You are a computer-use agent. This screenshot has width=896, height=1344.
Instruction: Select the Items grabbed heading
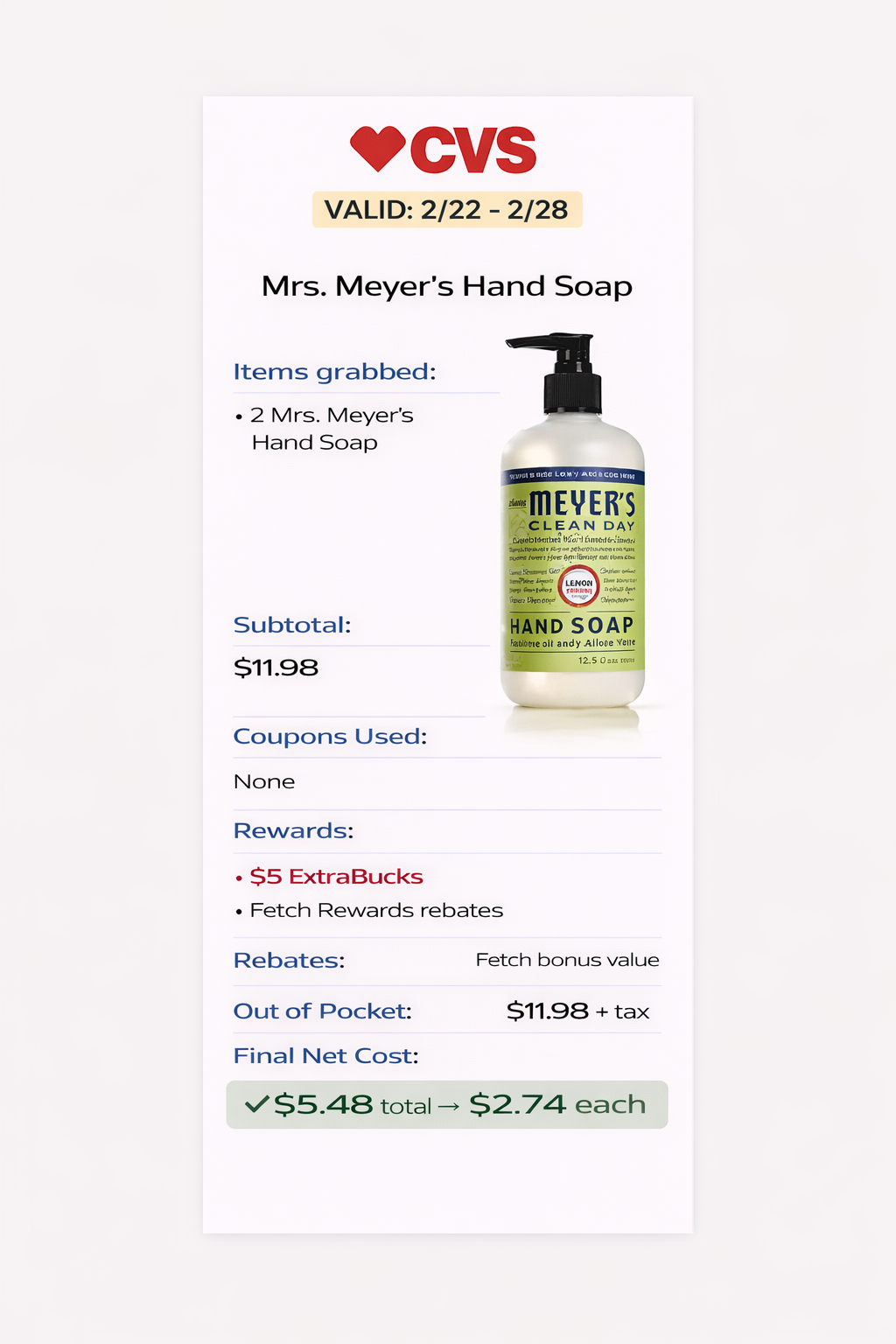tap(334, 372)
